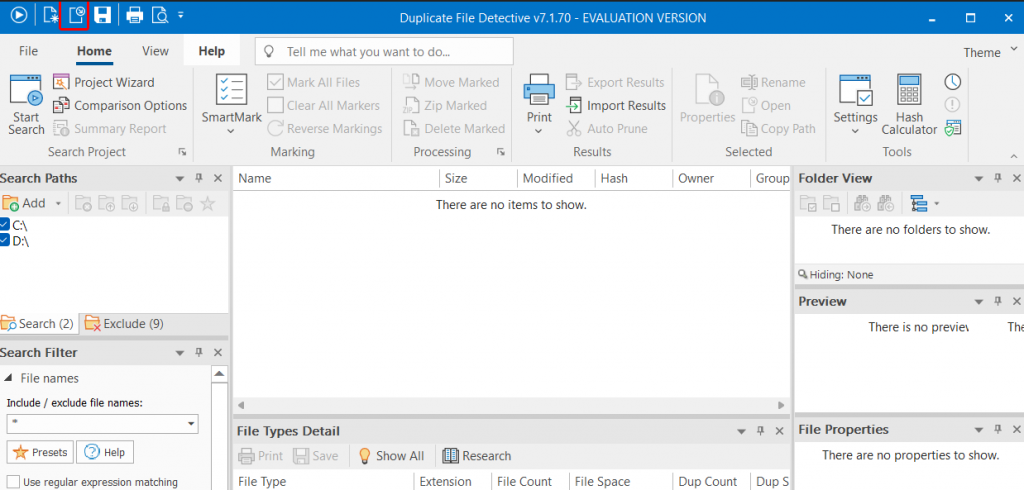
Task: Click Show All in File Types Detail
Action: tap(391, 455)
